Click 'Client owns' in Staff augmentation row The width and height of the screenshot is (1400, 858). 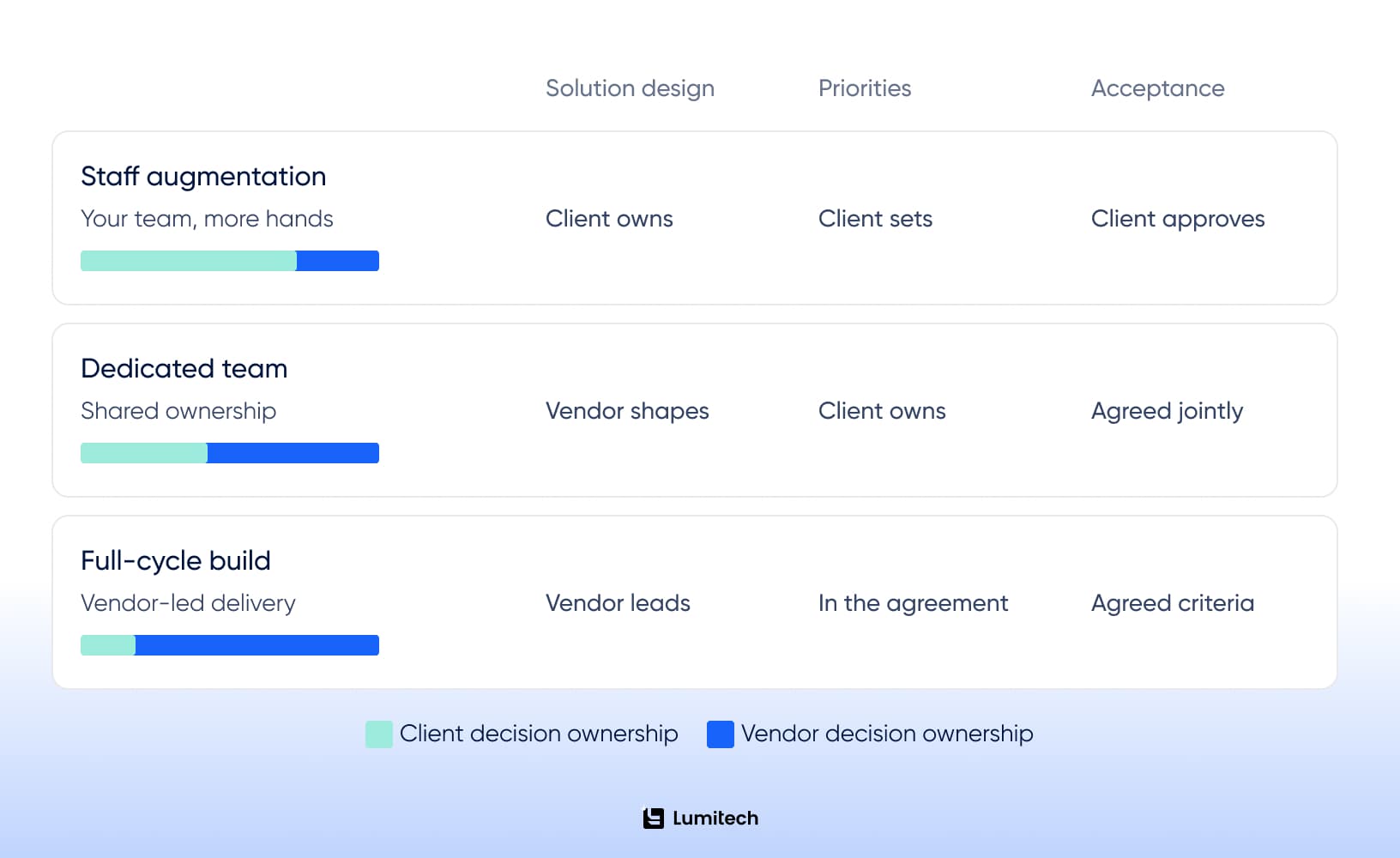click(609, 219)
